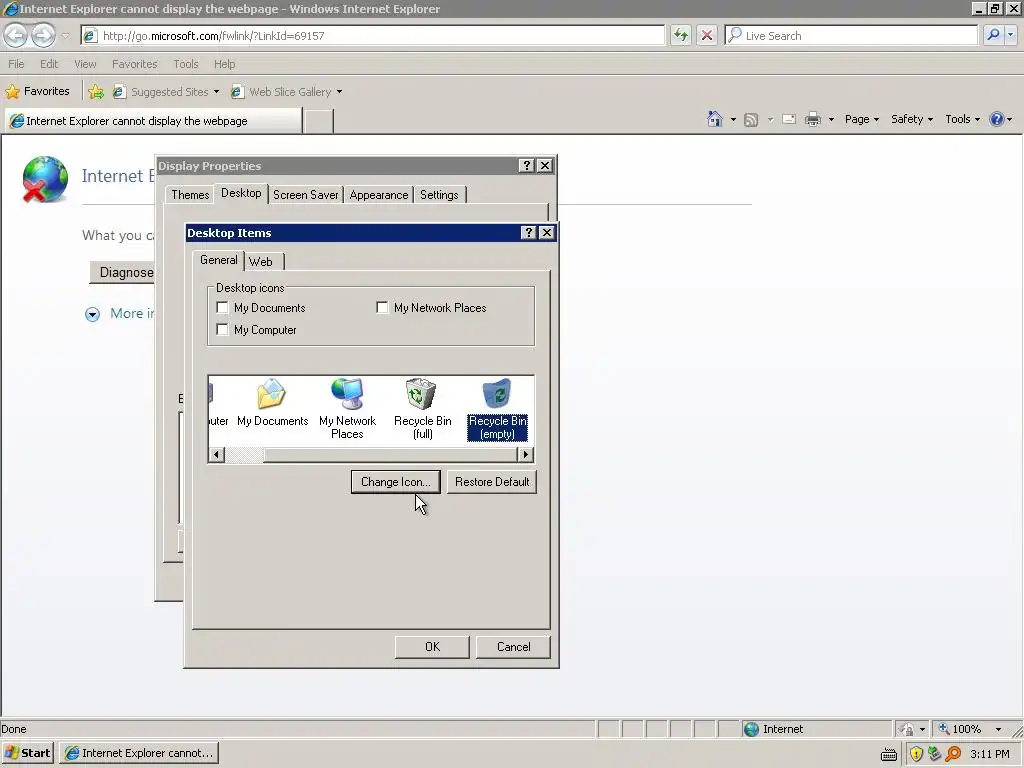Screen dimensions: 1024x768
Task: Click the Internet Explorer taskbar button
Action: (139, 753)
